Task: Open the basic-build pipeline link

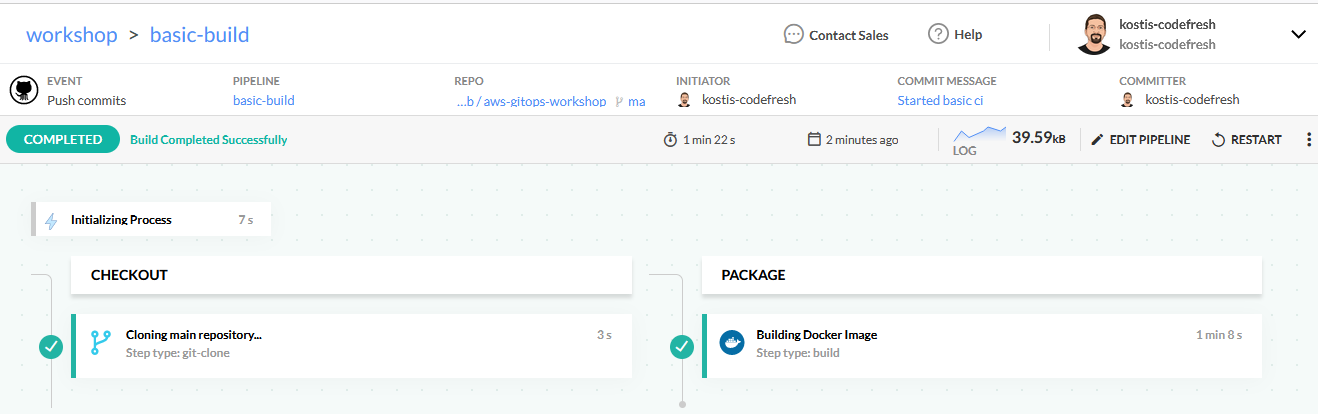Action: [x=263, y=100]
